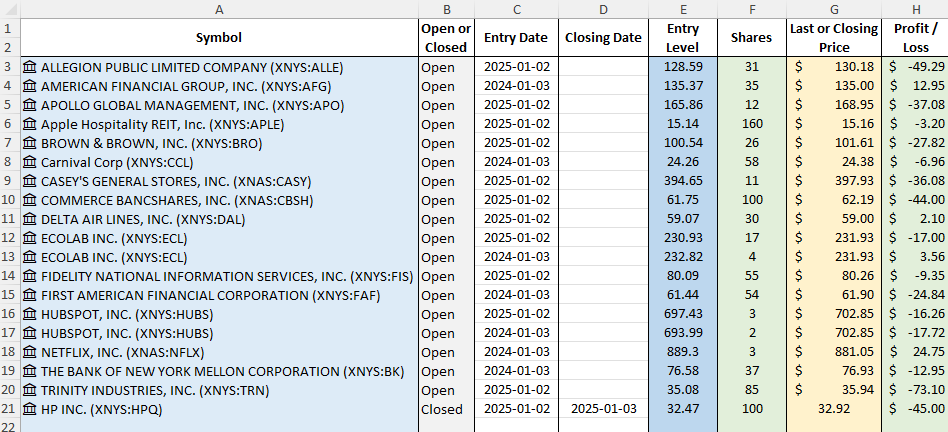Select entry level 76.58 for Bank of New York Mellon

tap(683, 372)
